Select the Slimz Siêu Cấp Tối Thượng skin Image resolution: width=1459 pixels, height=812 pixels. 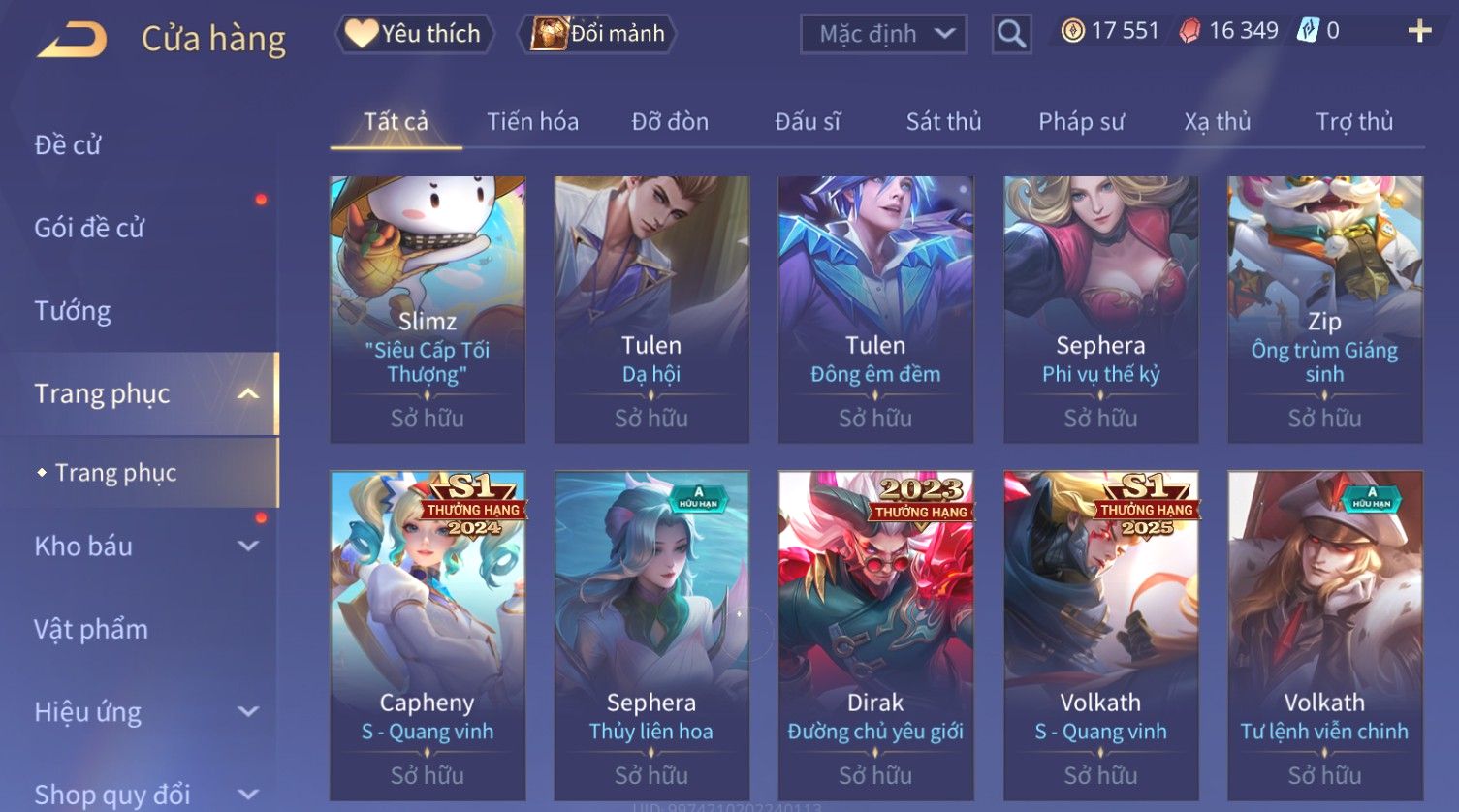pyautogui.click(x=428, y=309)
